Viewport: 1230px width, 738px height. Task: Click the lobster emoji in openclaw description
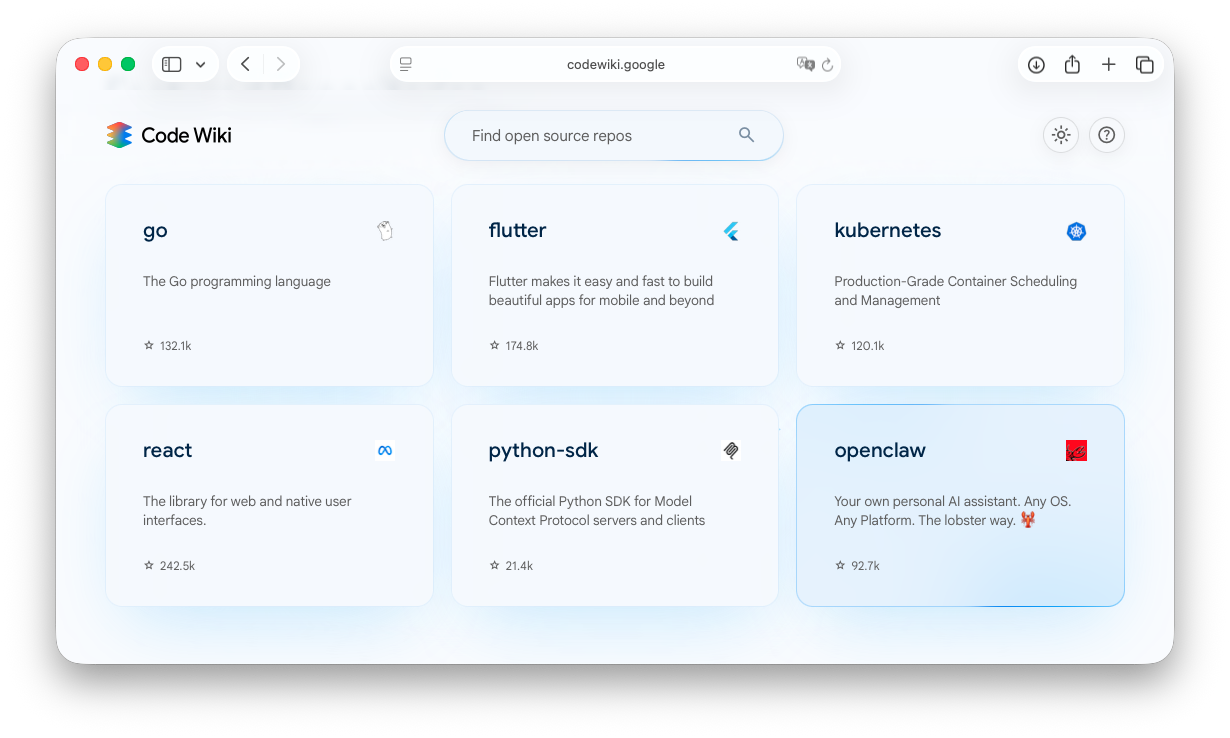click(x=1027, y=520)
